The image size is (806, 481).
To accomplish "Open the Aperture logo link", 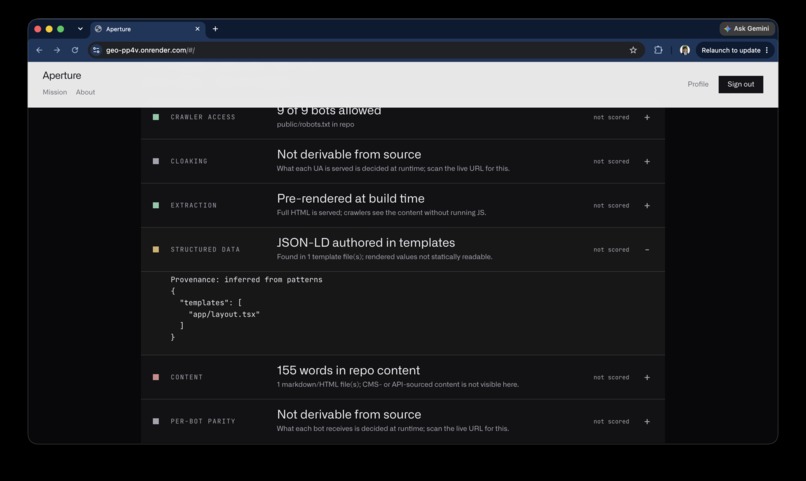I will [x=62, y=76].
